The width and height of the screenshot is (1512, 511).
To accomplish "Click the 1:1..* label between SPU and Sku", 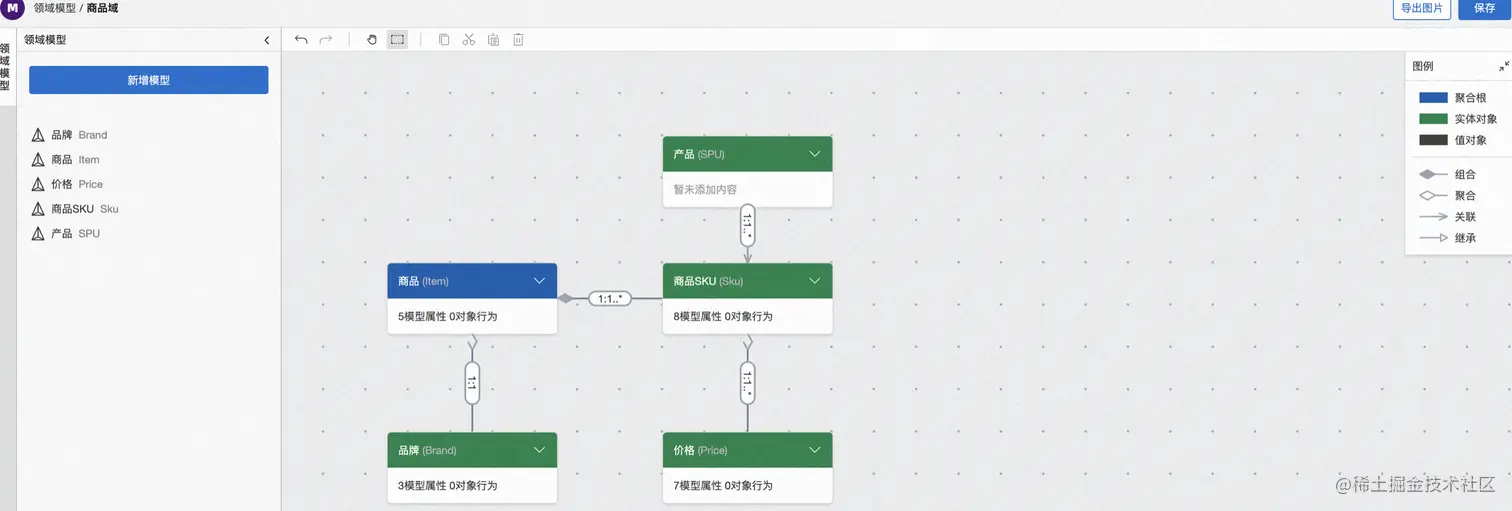I will click(747, 225).
